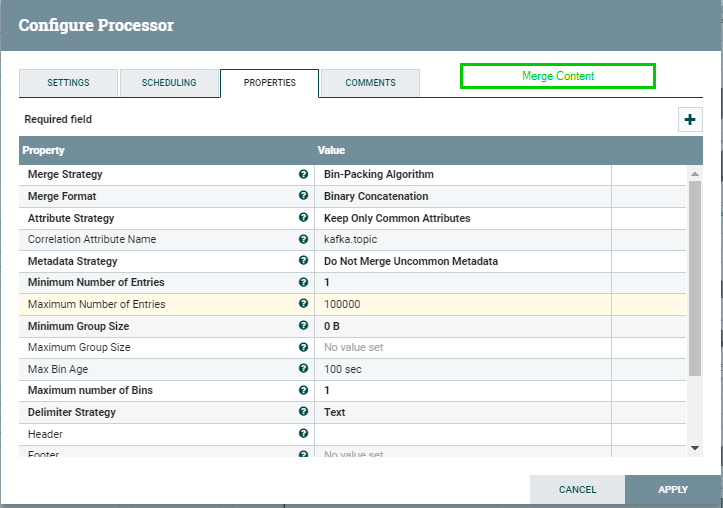Select the Maximum Number of Entries label
Image resolution: width=723 pixels, height=508 pixels.
tap(96, 304)
